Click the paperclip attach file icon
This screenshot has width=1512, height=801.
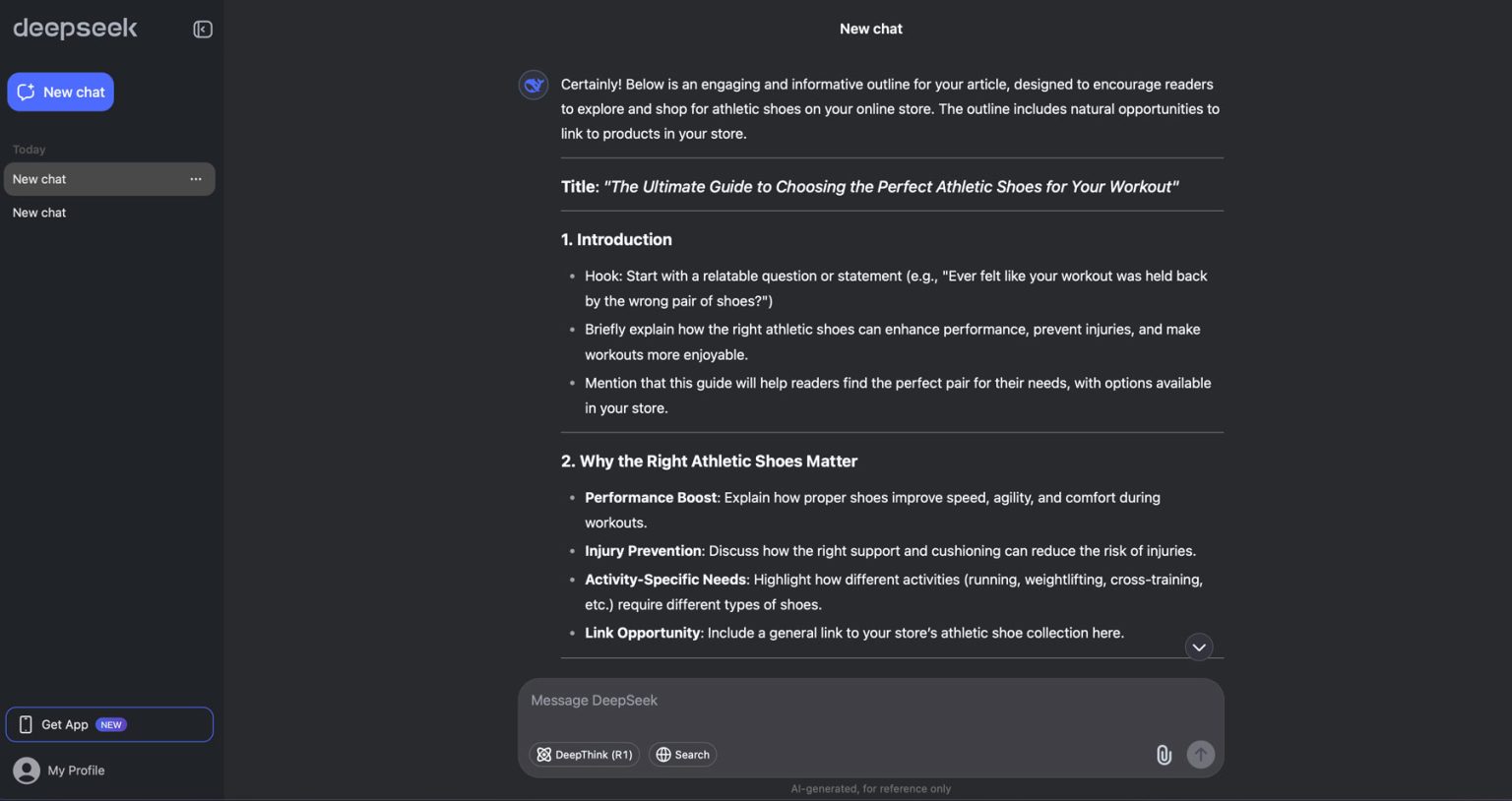(1164, 755)
